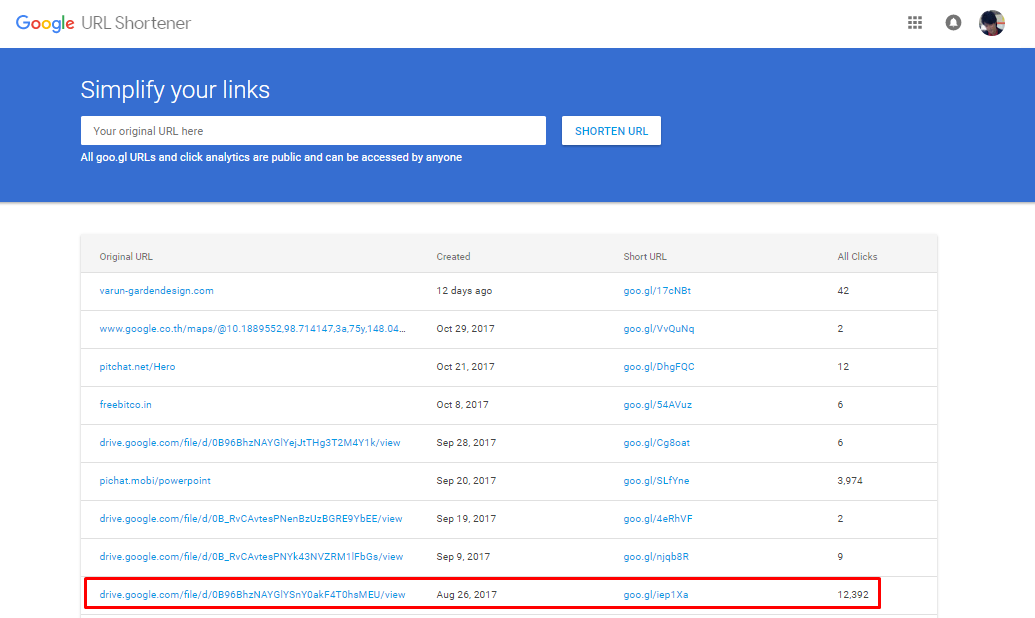Click the 'URL Shortener' title text

point(136,23)
